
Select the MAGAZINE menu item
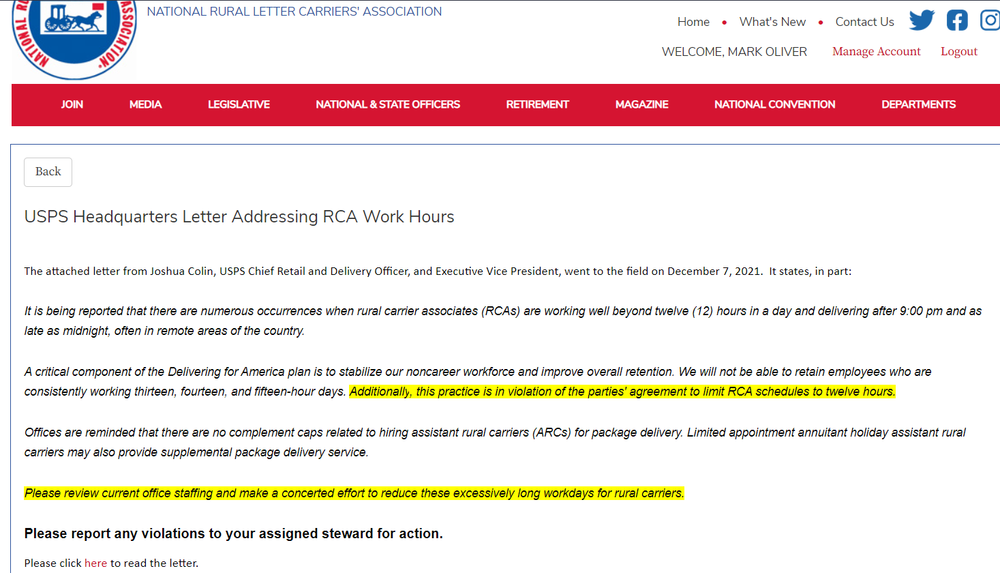tap(641, 105)
